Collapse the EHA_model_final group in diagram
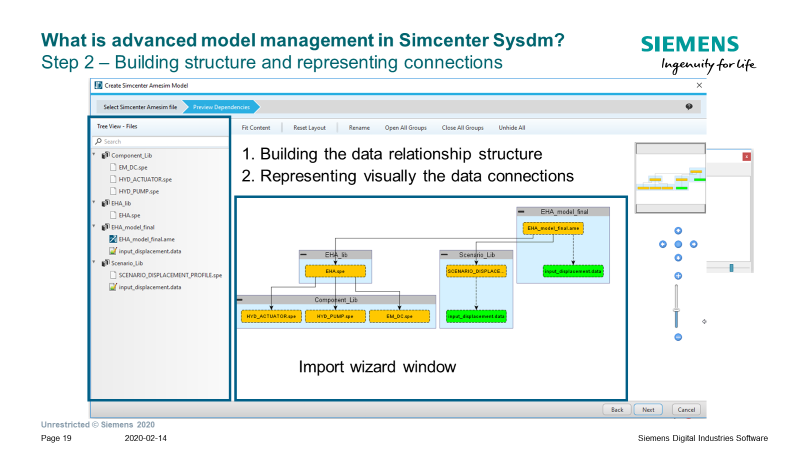 point(521,211)
